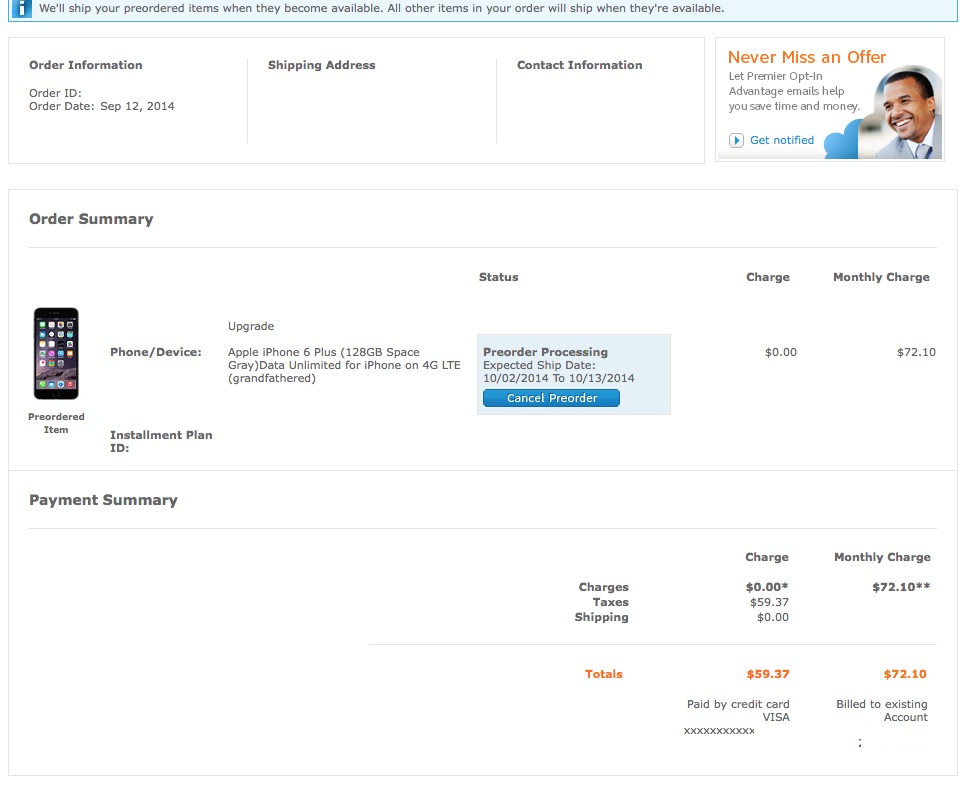
Task: Click the orange $59.37 total
Action: 768,674
